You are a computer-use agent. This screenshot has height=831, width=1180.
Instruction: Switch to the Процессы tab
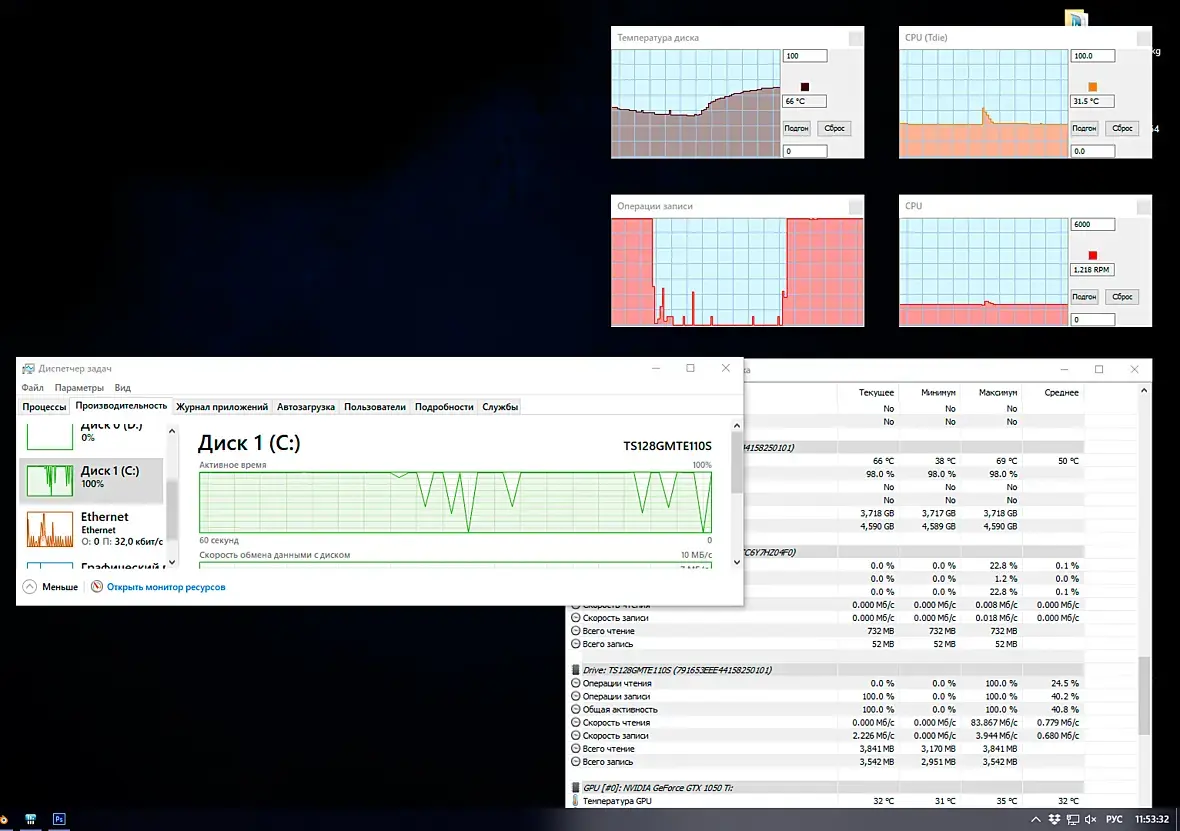pos(44,406)
